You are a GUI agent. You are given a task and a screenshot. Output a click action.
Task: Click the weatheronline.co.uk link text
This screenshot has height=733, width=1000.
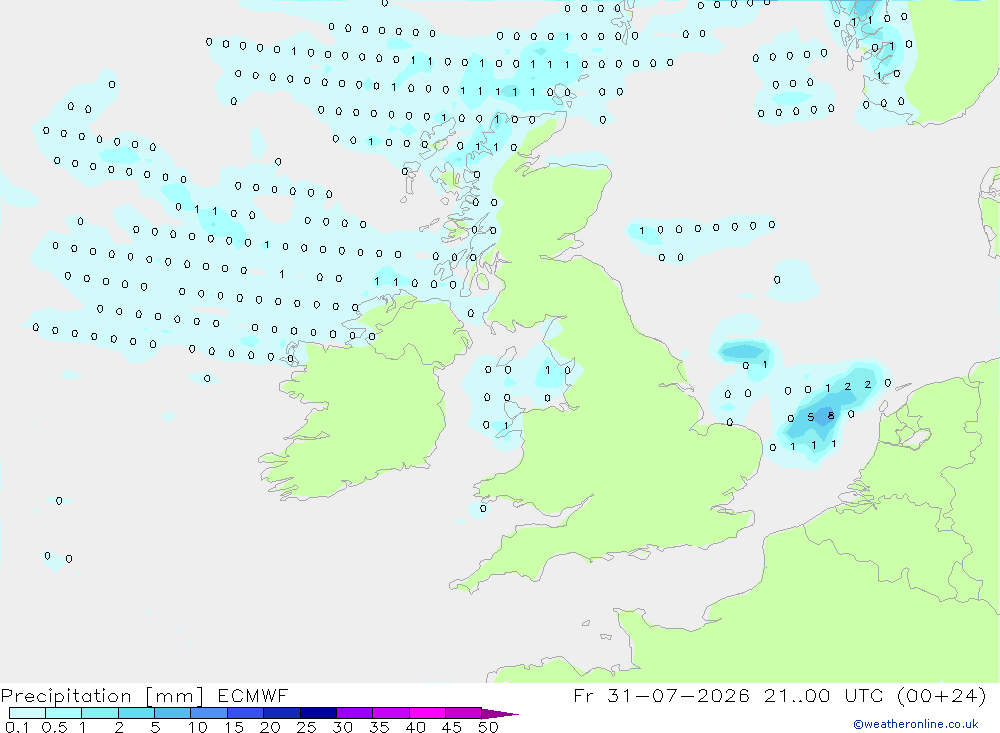[915, 724]
